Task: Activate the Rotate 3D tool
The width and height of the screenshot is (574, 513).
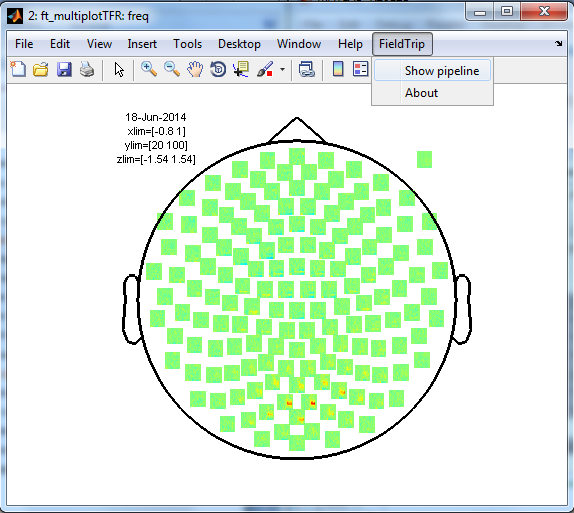Action: point(218,69)
